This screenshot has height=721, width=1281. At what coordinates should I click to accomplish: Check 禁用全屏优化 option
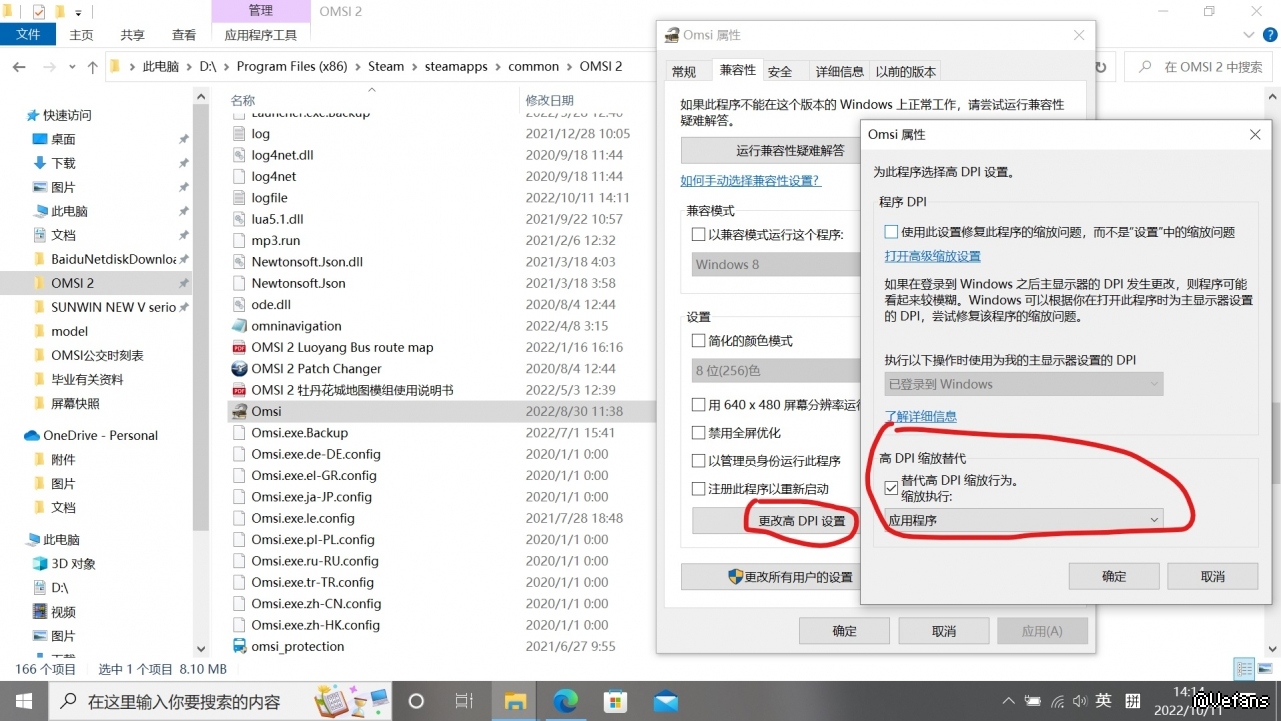pyautogui.click(x=698, y=433)
